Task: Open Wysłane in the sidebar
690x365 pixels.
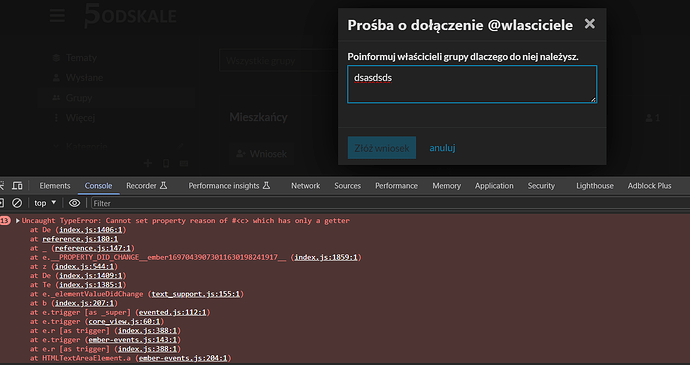Action: point(84,78)
